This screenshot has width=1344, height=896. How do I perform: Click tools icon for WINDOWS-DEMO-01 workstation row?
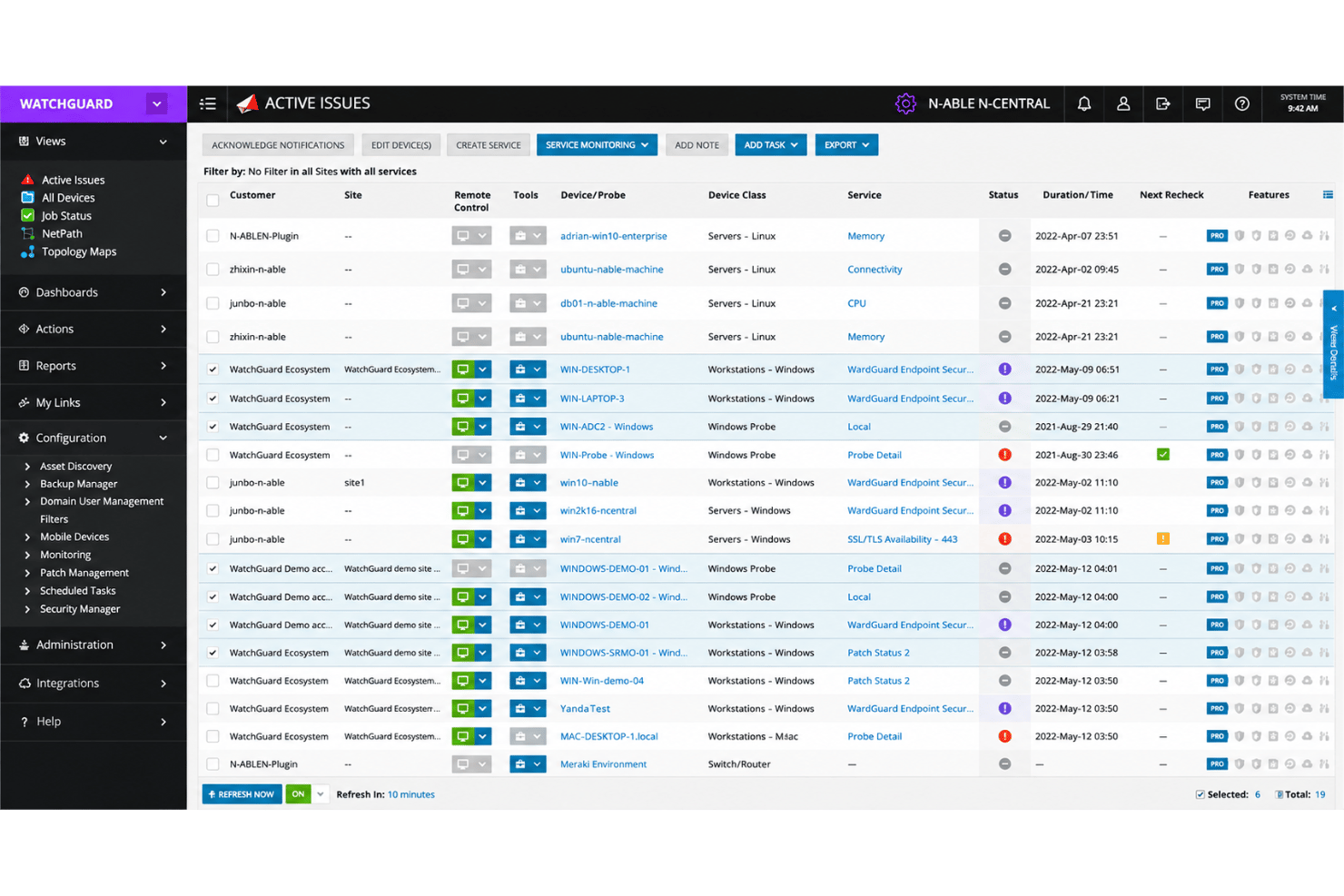pos(519,625)
